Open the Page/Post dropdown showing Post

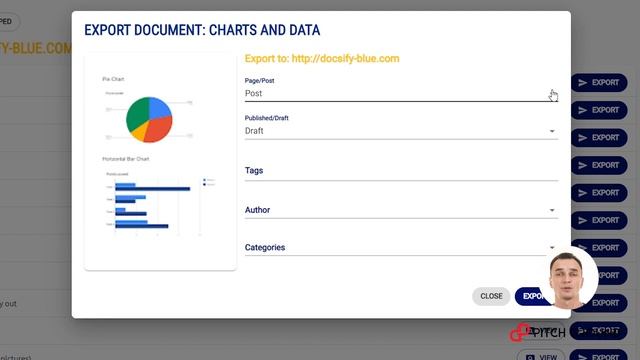click(401, 93)
